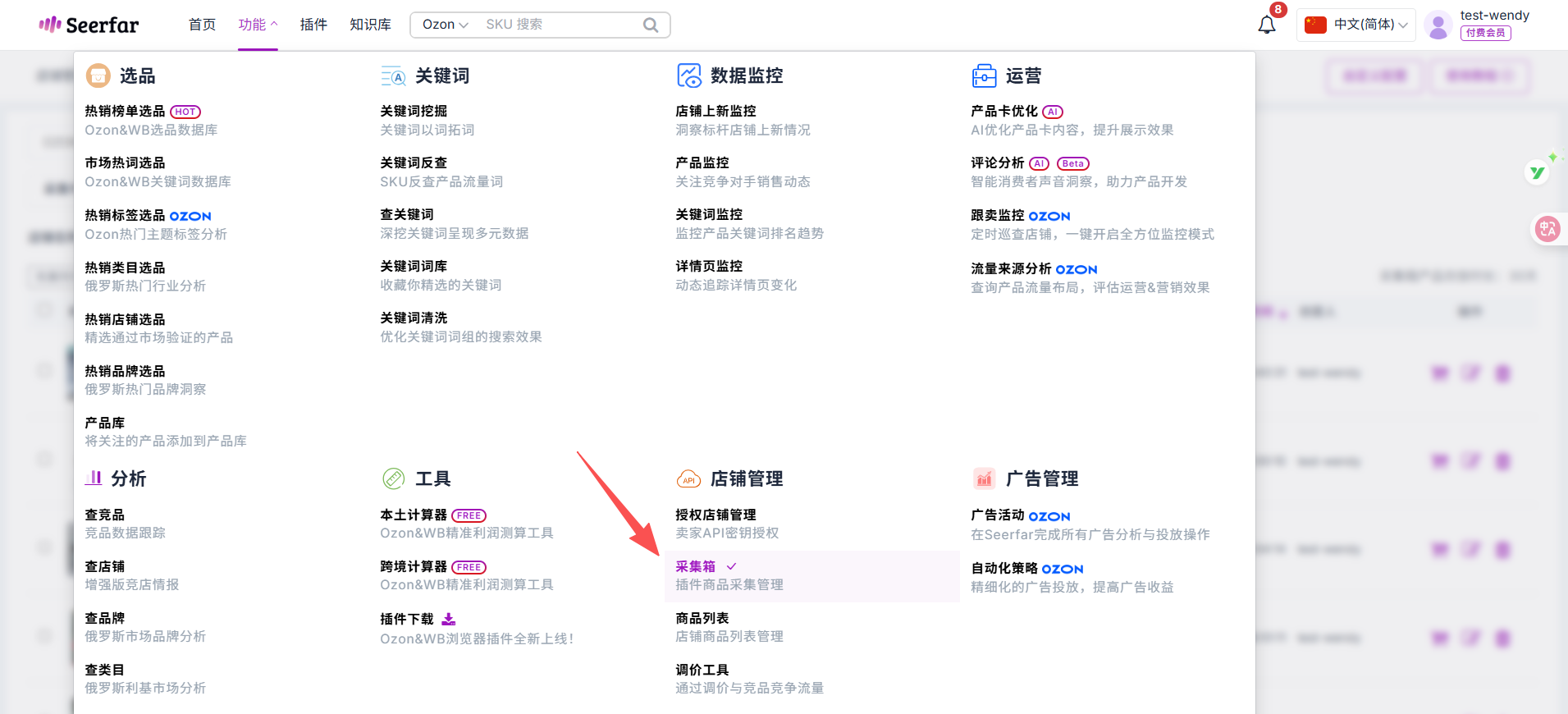Click the 数据监控 section icon
The height and width of the screenshot is (714, 1568).
(x=688, y=76)
